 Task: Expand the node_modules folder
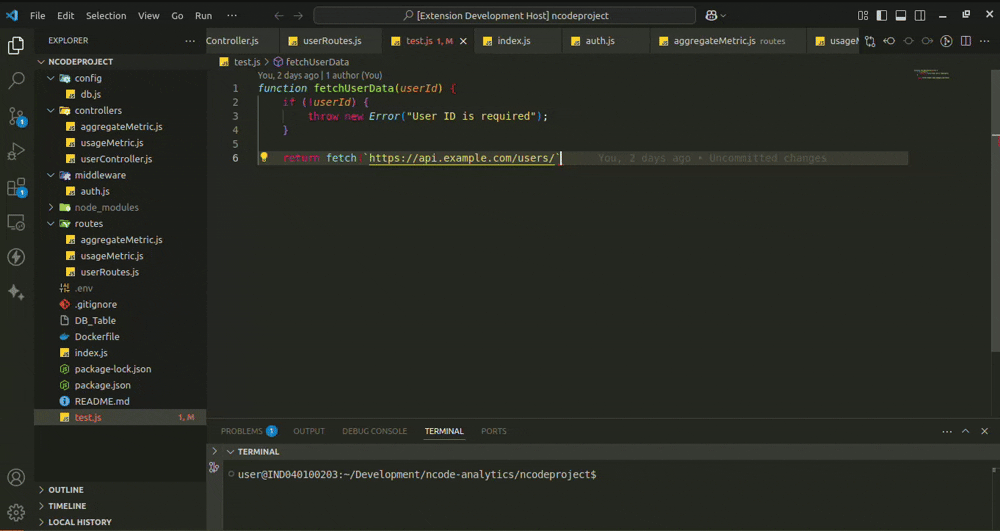pos(51,207)
